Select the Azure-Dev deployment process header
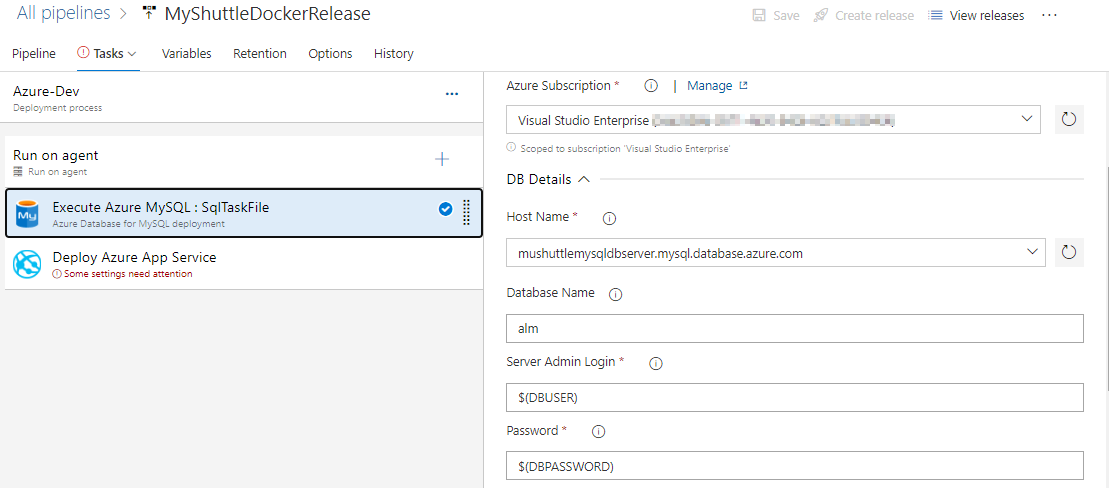The image size is (1109, 488). 243,98
